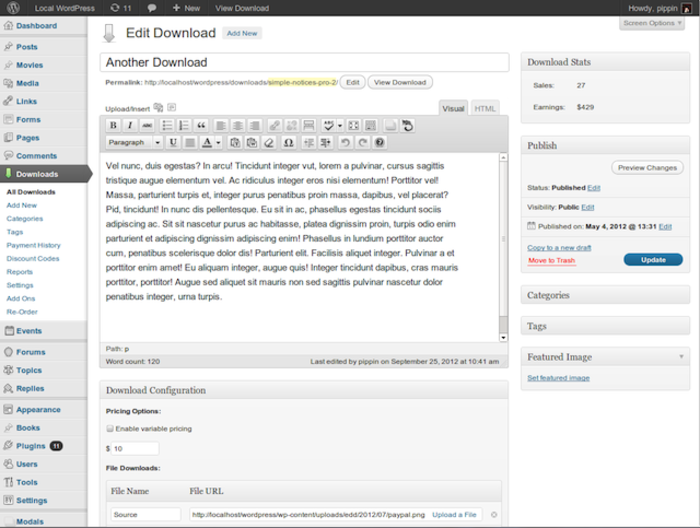Viewport: 700px width, 528px height.
Task: Expand the Screen Options panel
Action: coord(652,22)
